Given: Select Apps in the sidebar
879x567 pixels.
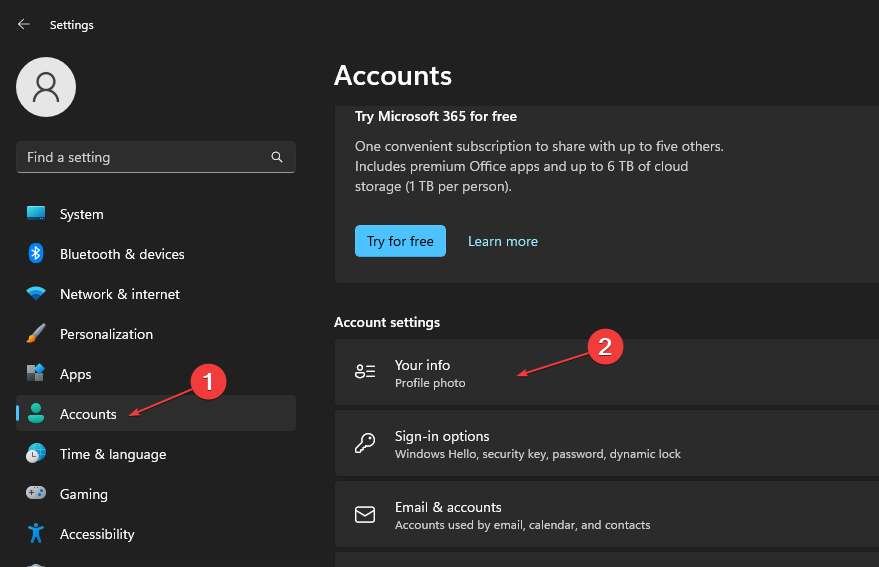Looking at the screenshot, I should (156, 374).
